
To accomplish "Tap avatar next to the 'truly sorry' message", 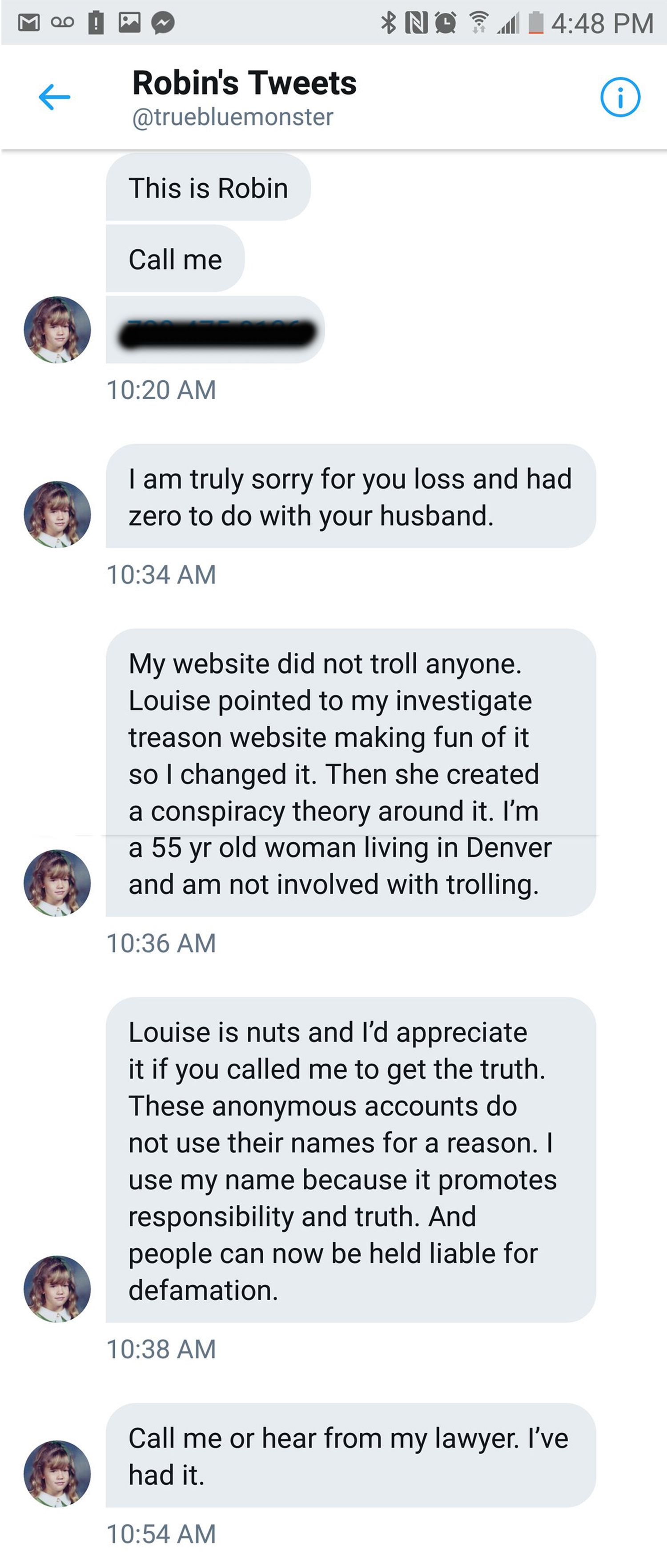I will 57,514.
